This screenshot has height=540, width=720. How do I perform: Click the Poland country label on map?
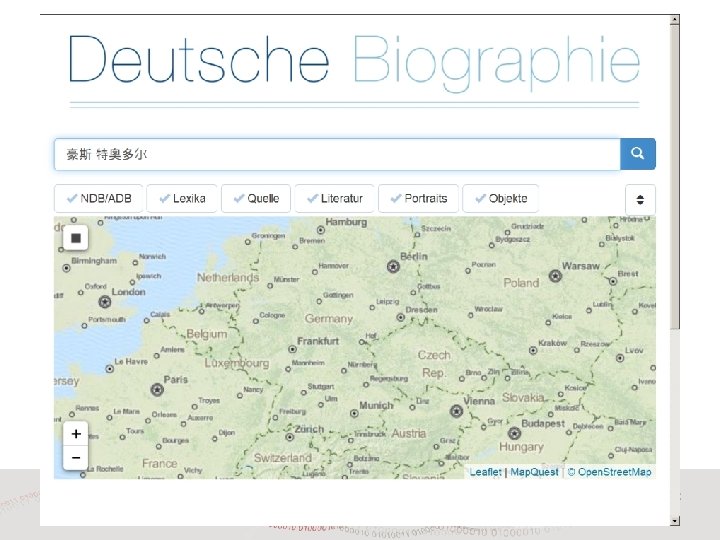[521, 283]
